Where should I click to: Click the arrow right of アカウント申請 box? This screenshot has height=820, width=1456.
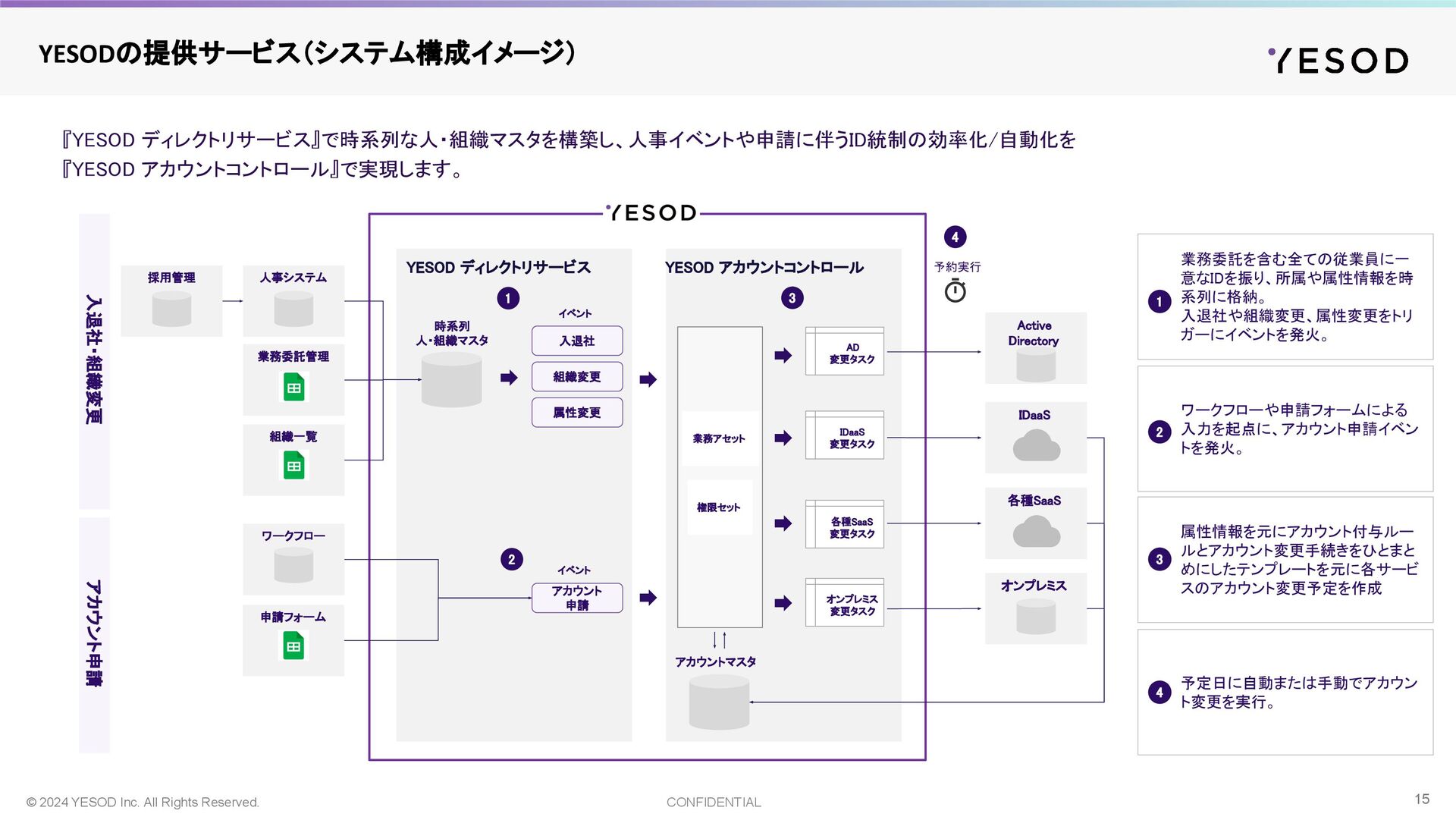click(x=648, y=598)
